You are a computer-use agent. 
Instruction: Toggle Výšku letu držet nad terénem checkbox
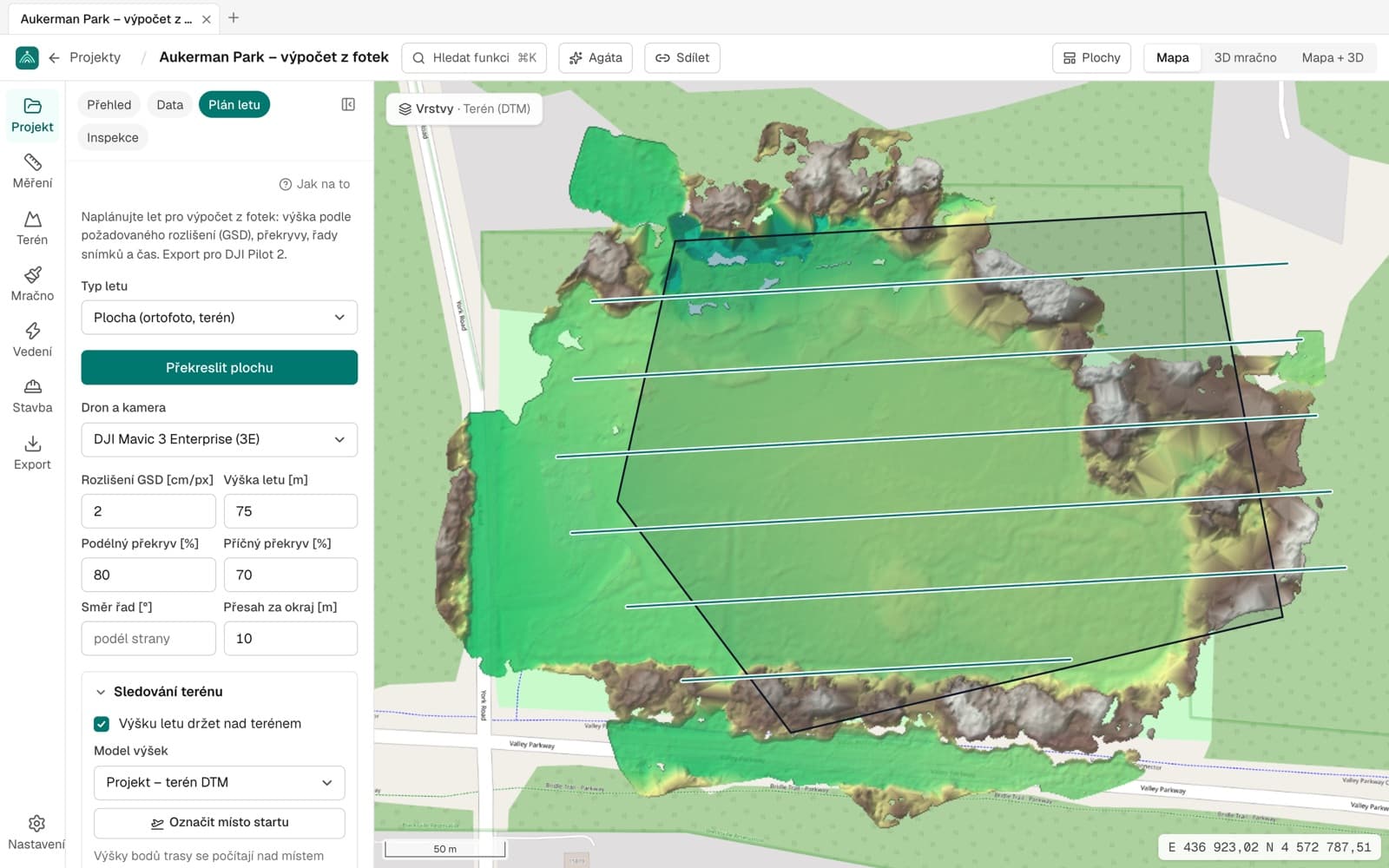tap(102, 724)
